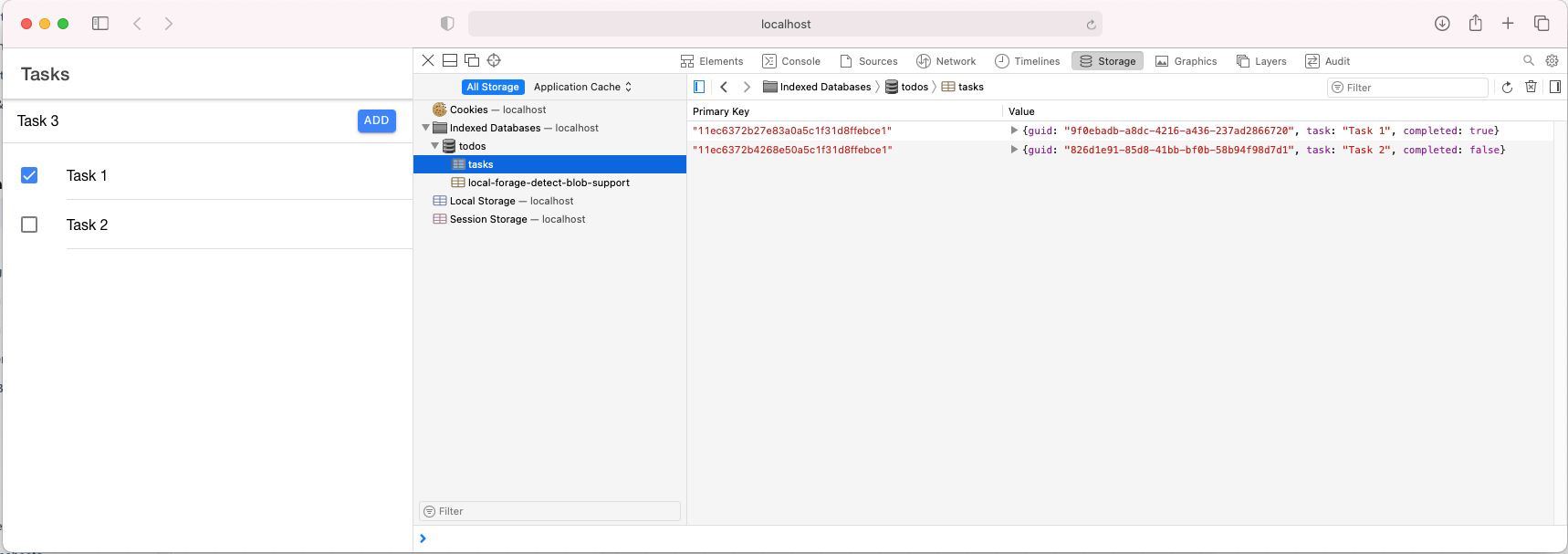Uncheck the Task 1 checkbox
Viewport: 1568px width, 554px height.
29,175
